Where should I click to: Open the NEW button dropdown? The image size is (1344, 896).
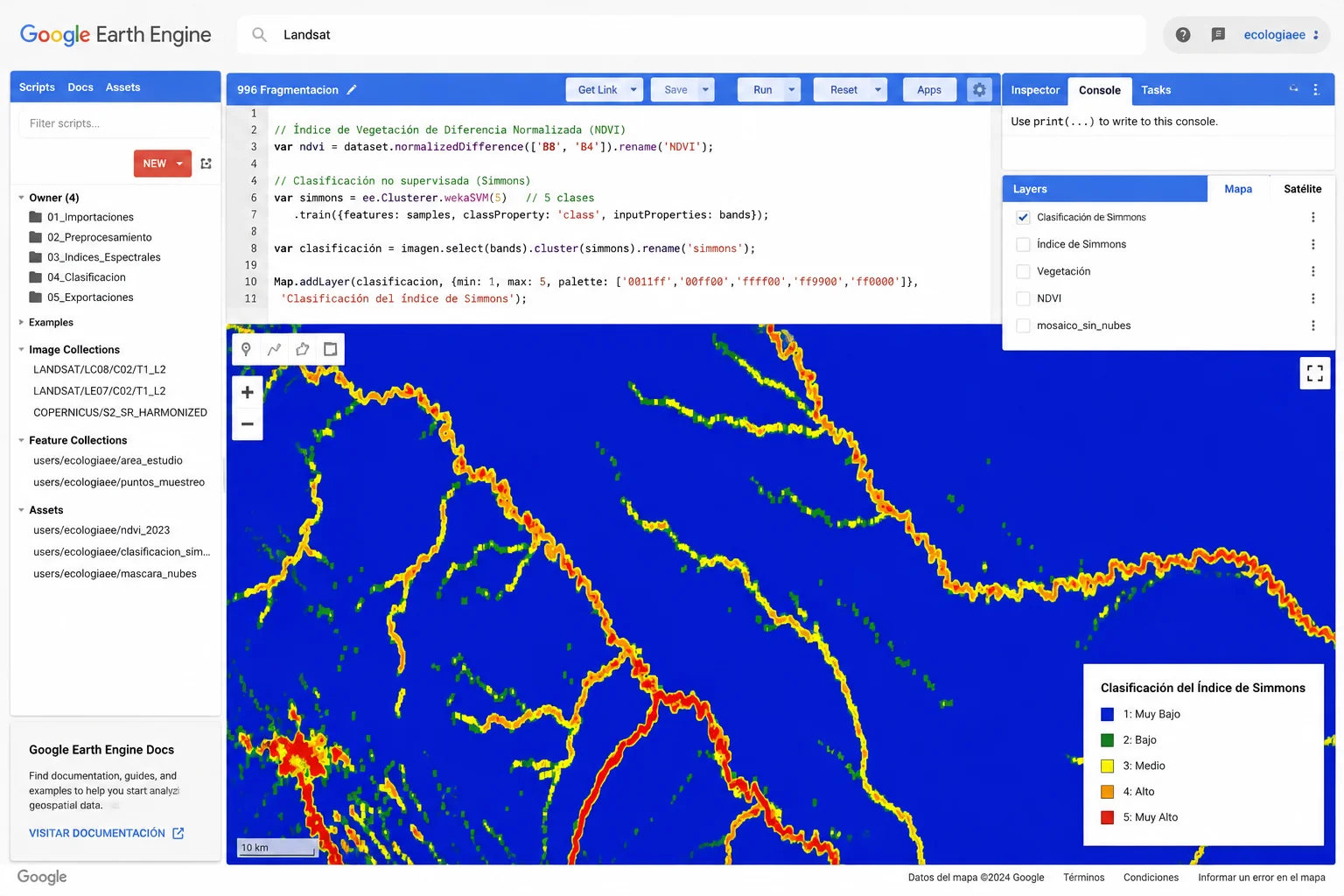click(x=179, y=164)
